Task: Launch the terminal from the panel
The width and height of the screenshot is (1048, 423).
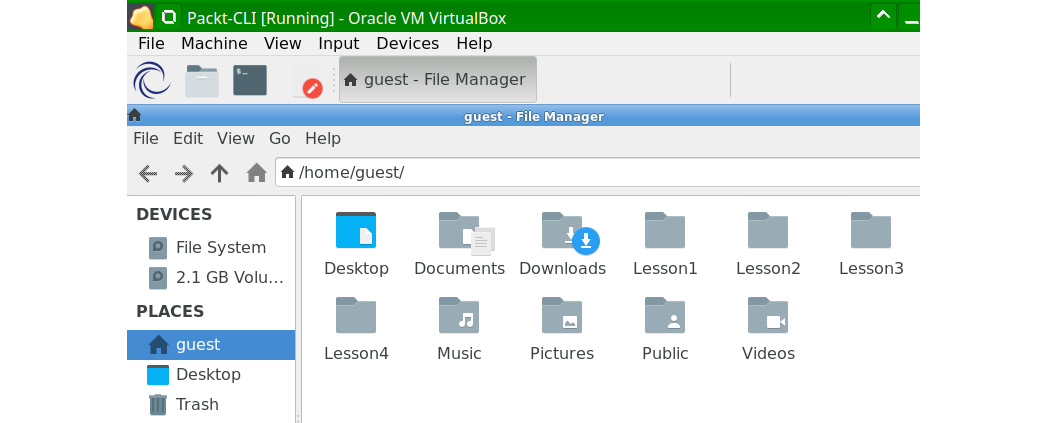Action: tap(250, 80)
